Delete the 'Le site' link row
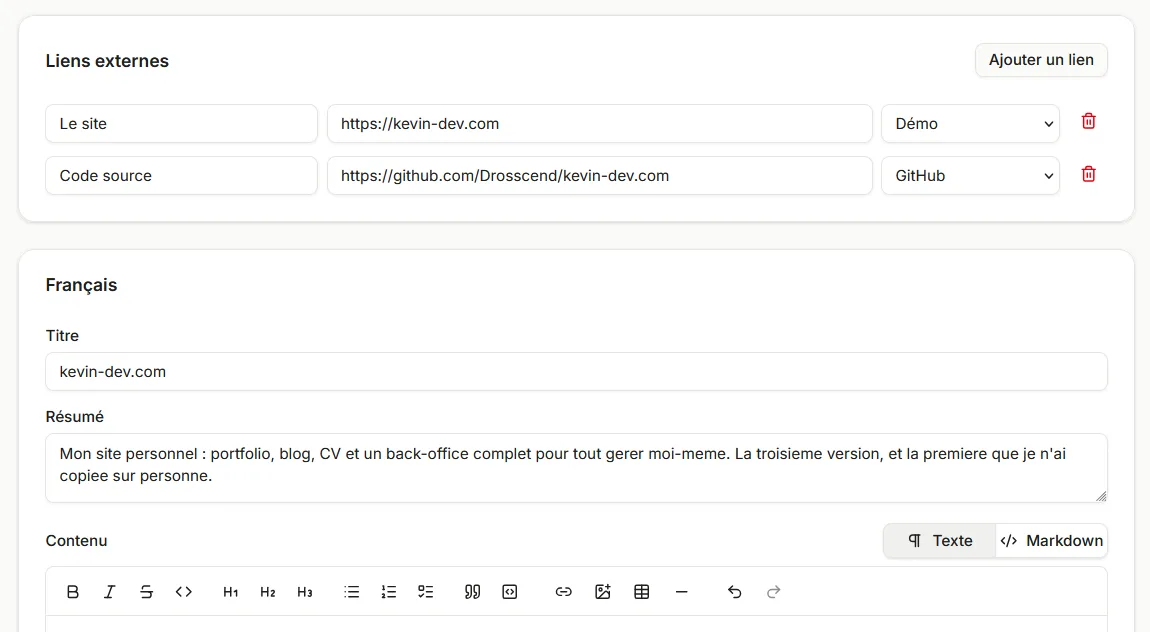Viewport: 1150px width, 632px height. point(1088,121)
